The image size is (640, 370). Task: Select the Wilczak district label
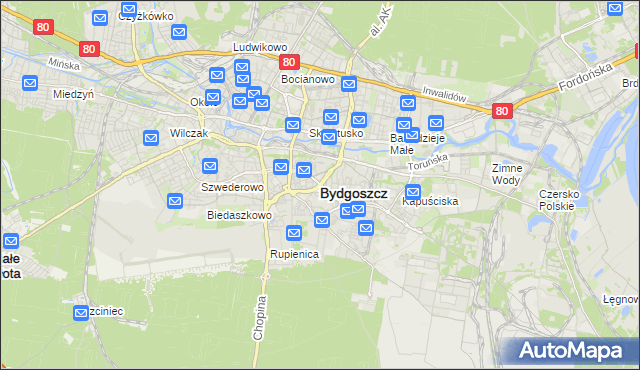tap(189, 133)
